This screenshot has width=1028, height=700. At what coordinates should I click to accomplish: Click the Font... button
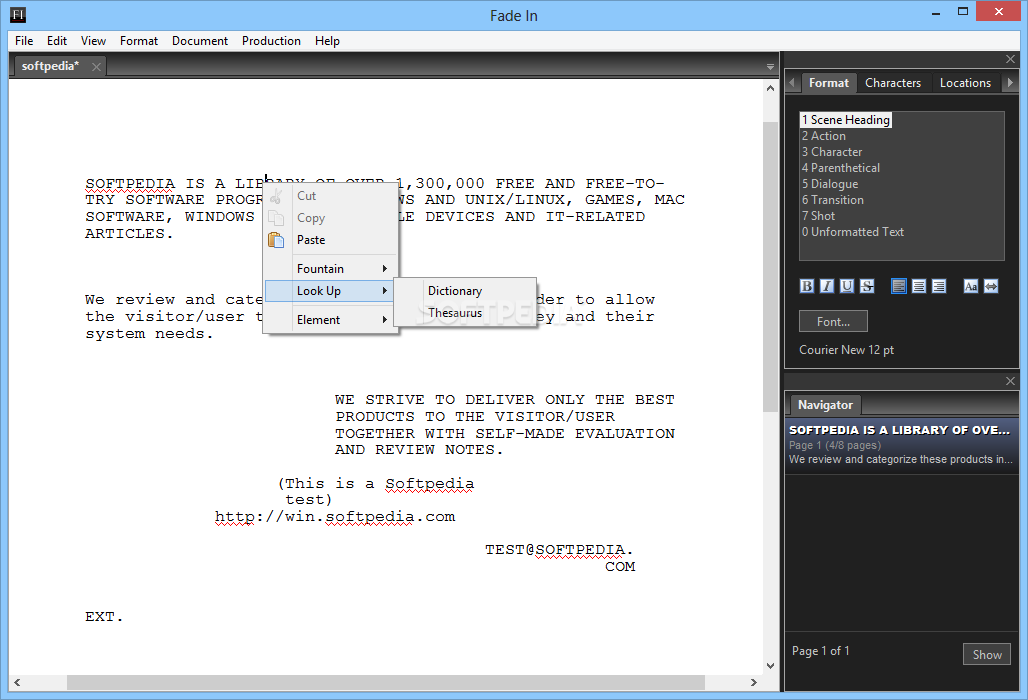[833, 322]
